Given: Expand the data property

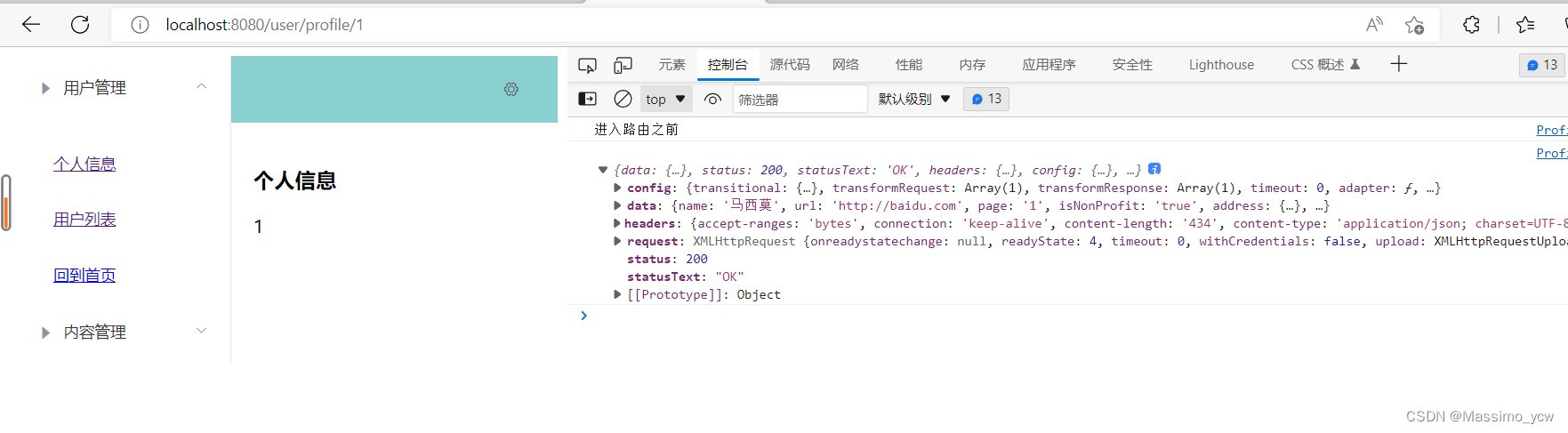Looking at the screenshot, I should (x=617, y=205).
